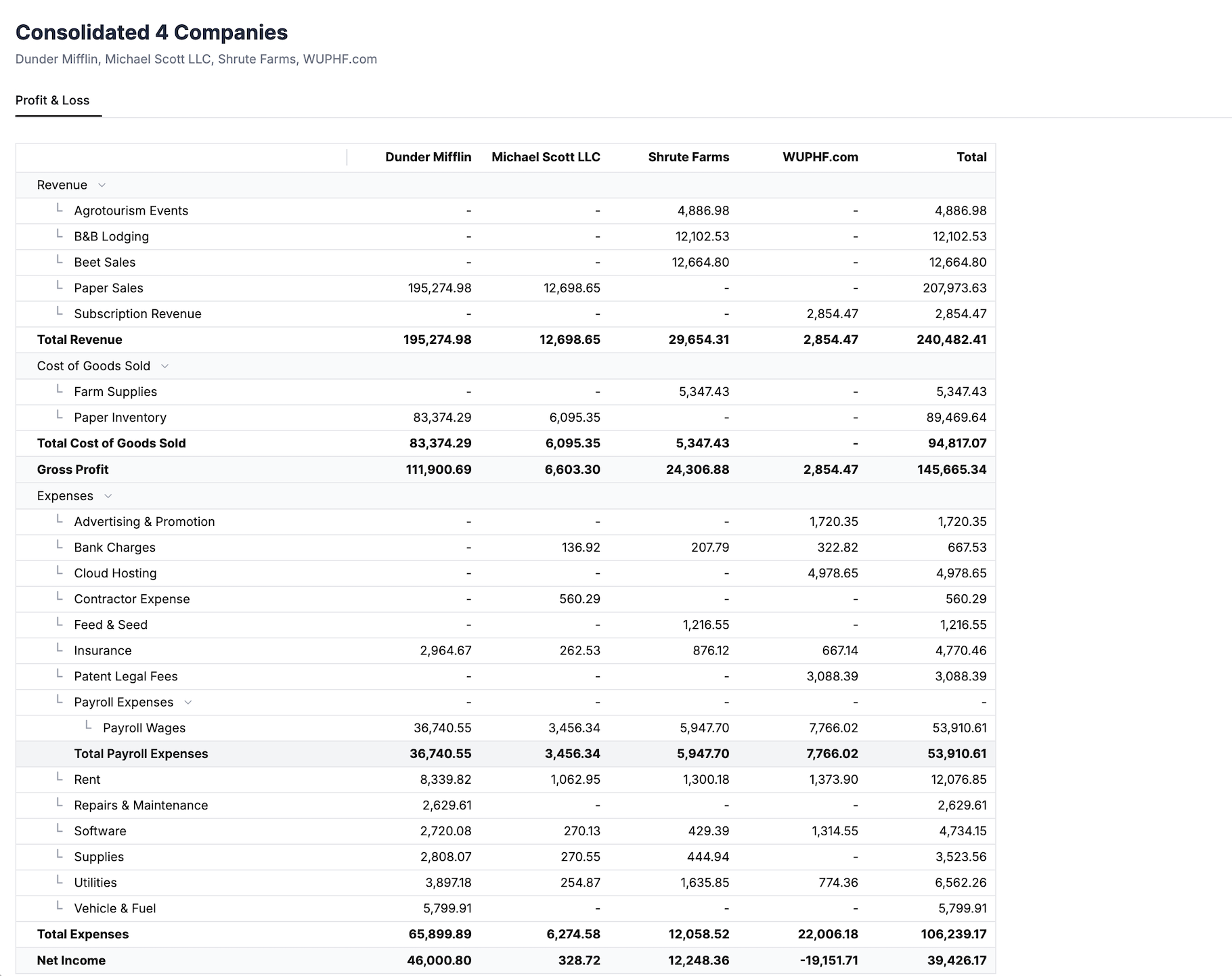Select total net income 39,426.17

[957, 960]
